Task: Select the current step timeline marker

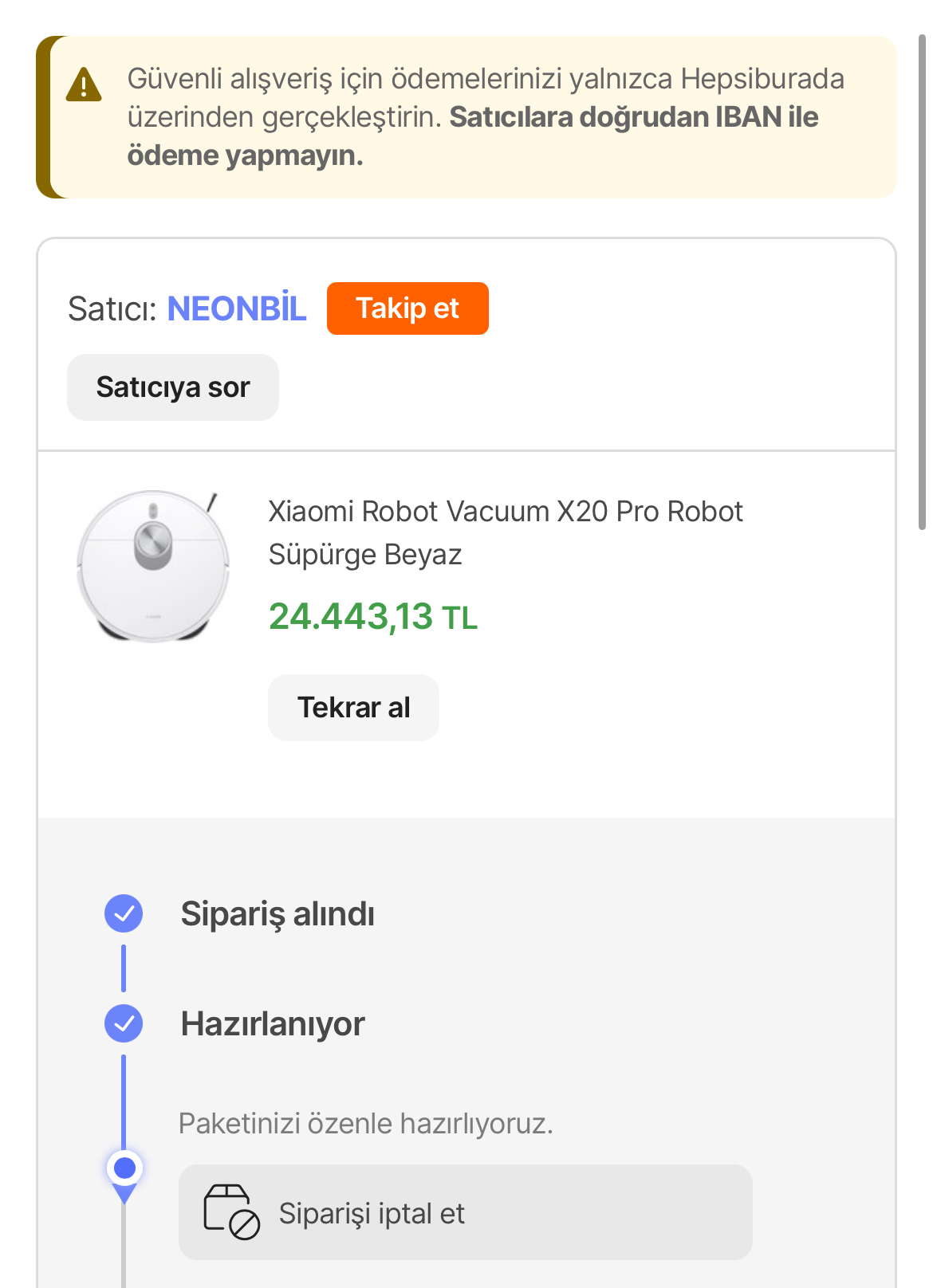Action: tap(124, 1169)
